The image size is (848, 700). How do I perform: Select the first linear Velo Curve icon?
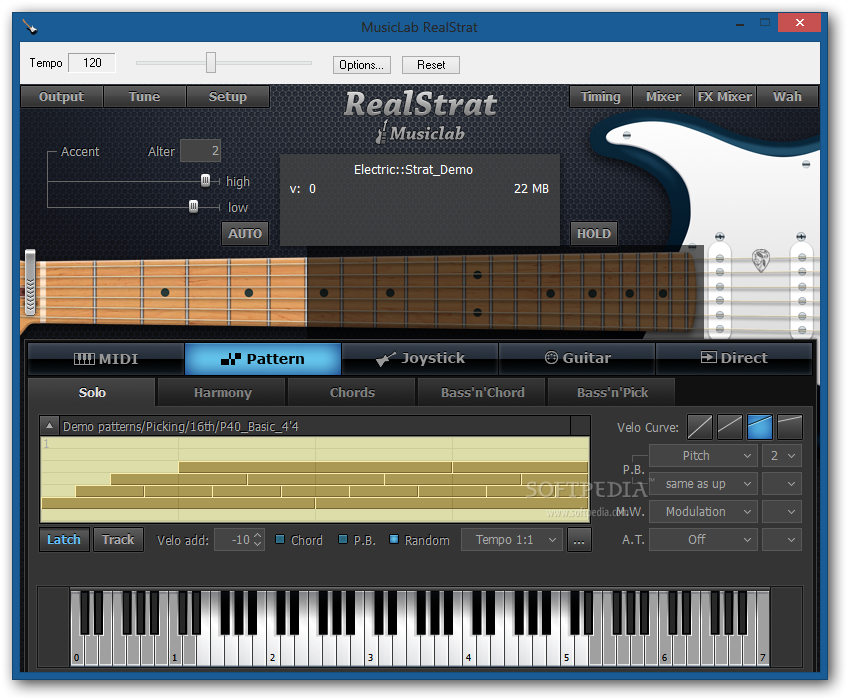coord(699,427)
